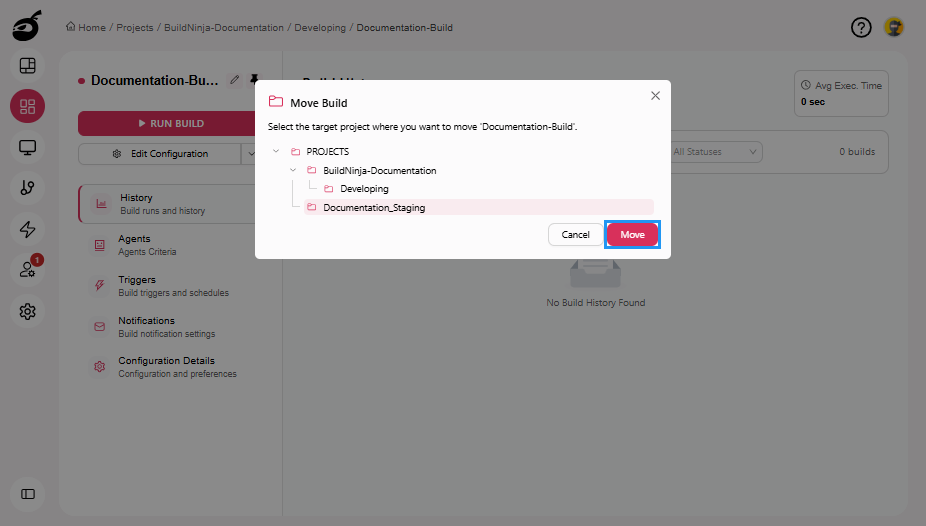The height and width of the screenshot is (526, 926).
Task: Click the help question mark icon
Action: pyautogui.click(x=861, y=28)
